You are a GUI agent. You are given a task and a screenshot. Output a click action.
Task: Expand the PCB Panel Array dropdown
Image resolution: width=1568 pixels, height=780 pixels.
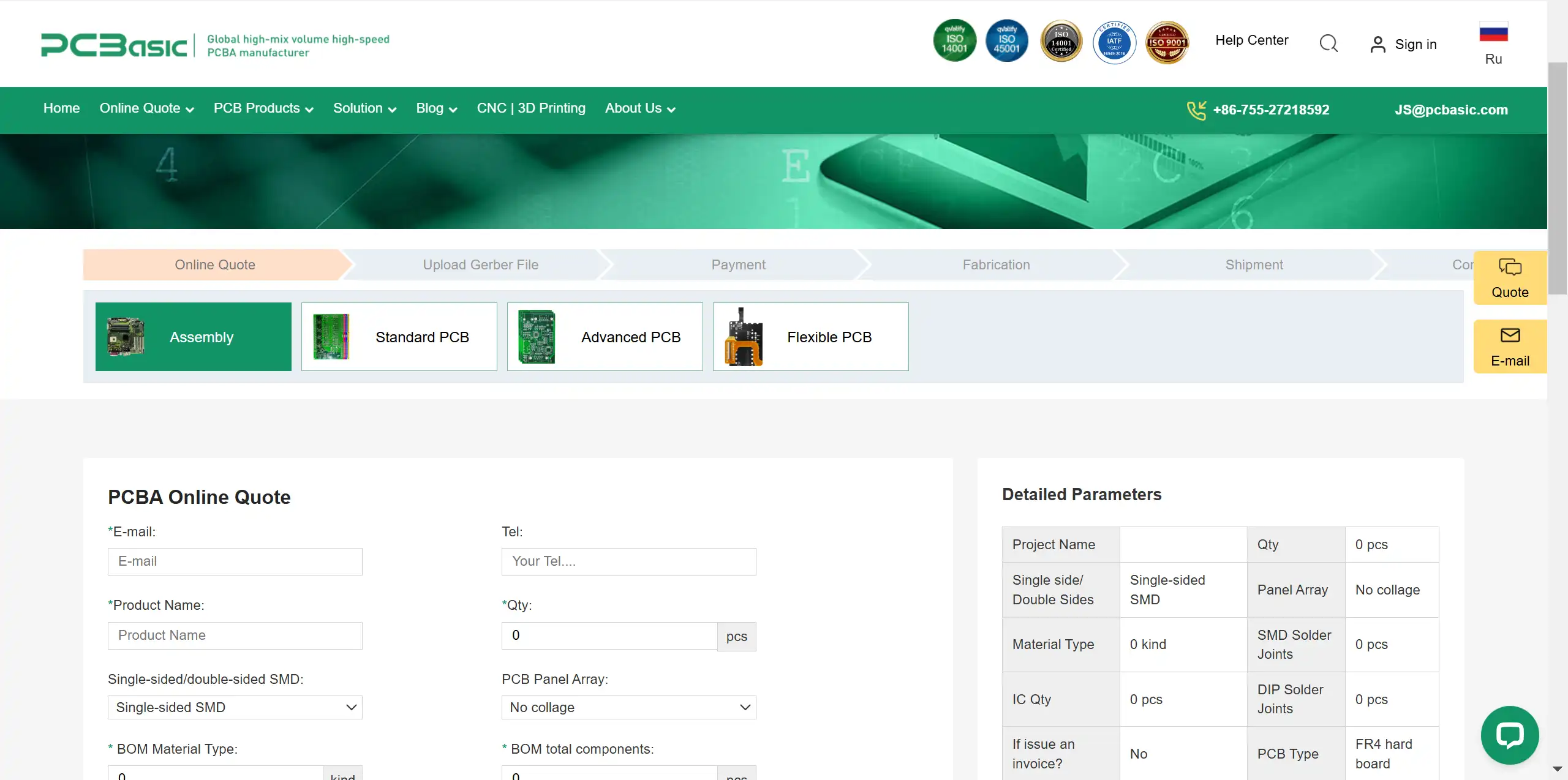[x=628, y=707]
